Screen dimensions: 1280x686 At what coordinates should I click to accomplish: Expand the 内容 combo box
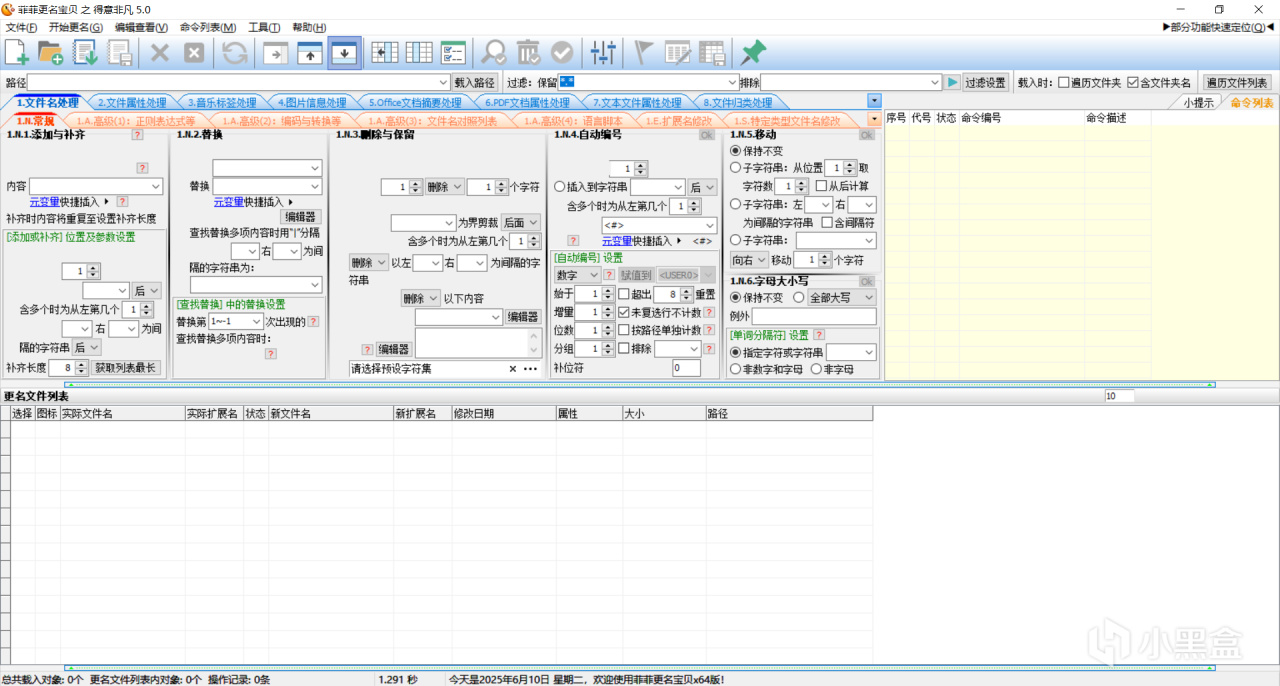click(x=156, y=186)
